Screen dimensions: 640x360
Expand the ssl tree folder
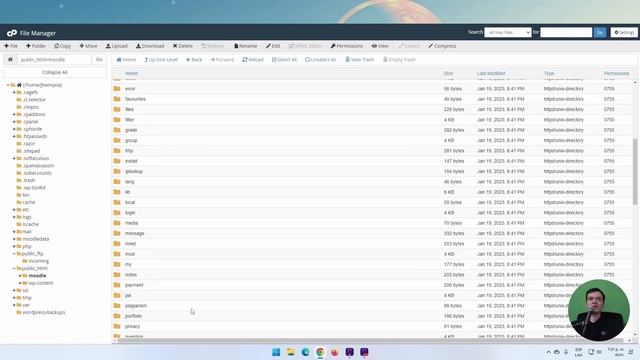[x=14, y=291]
